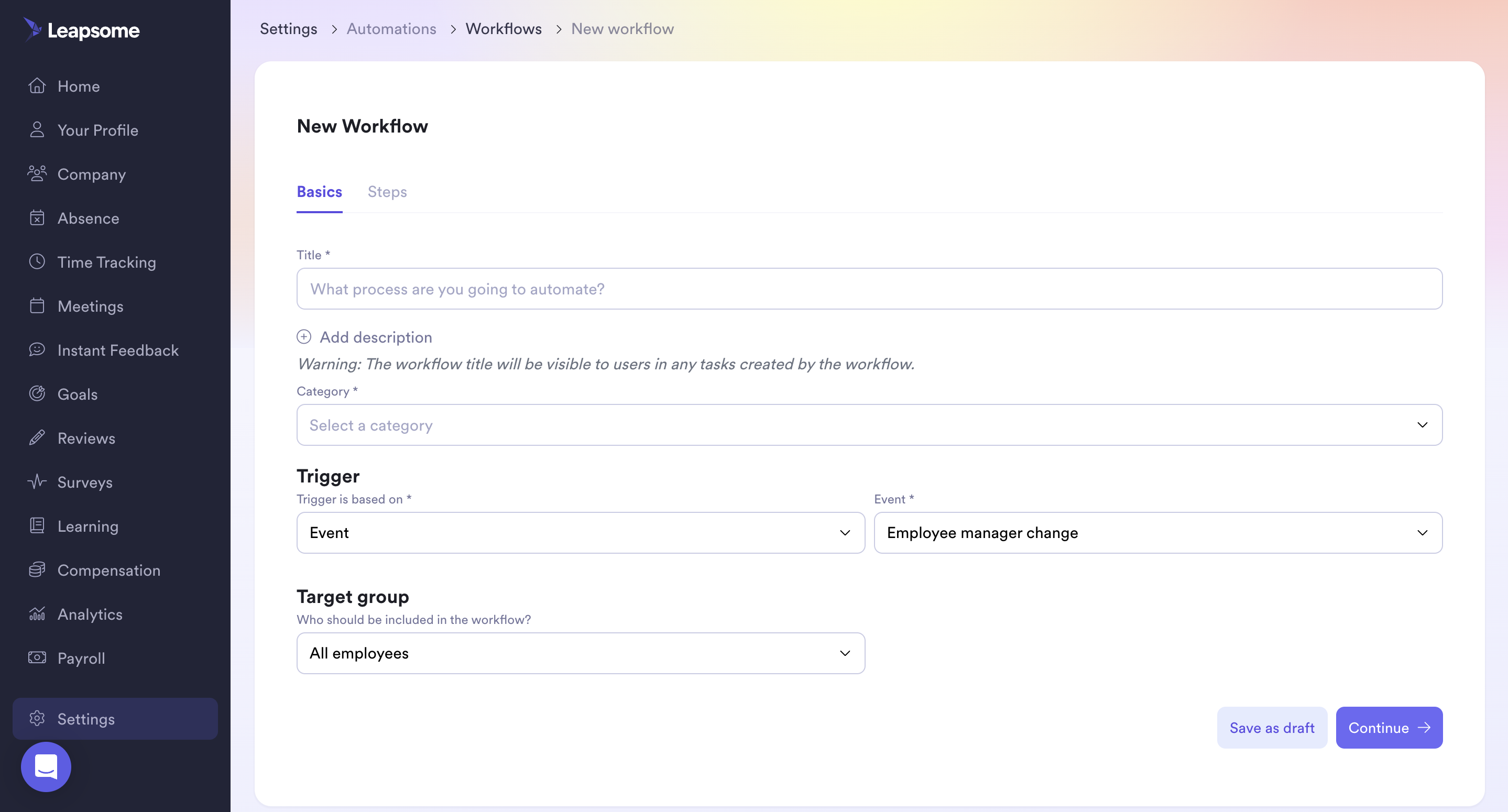Screen dimensions: 1508x812
Task: Click the Learning book icon
Action: click(x=37, y=526)
